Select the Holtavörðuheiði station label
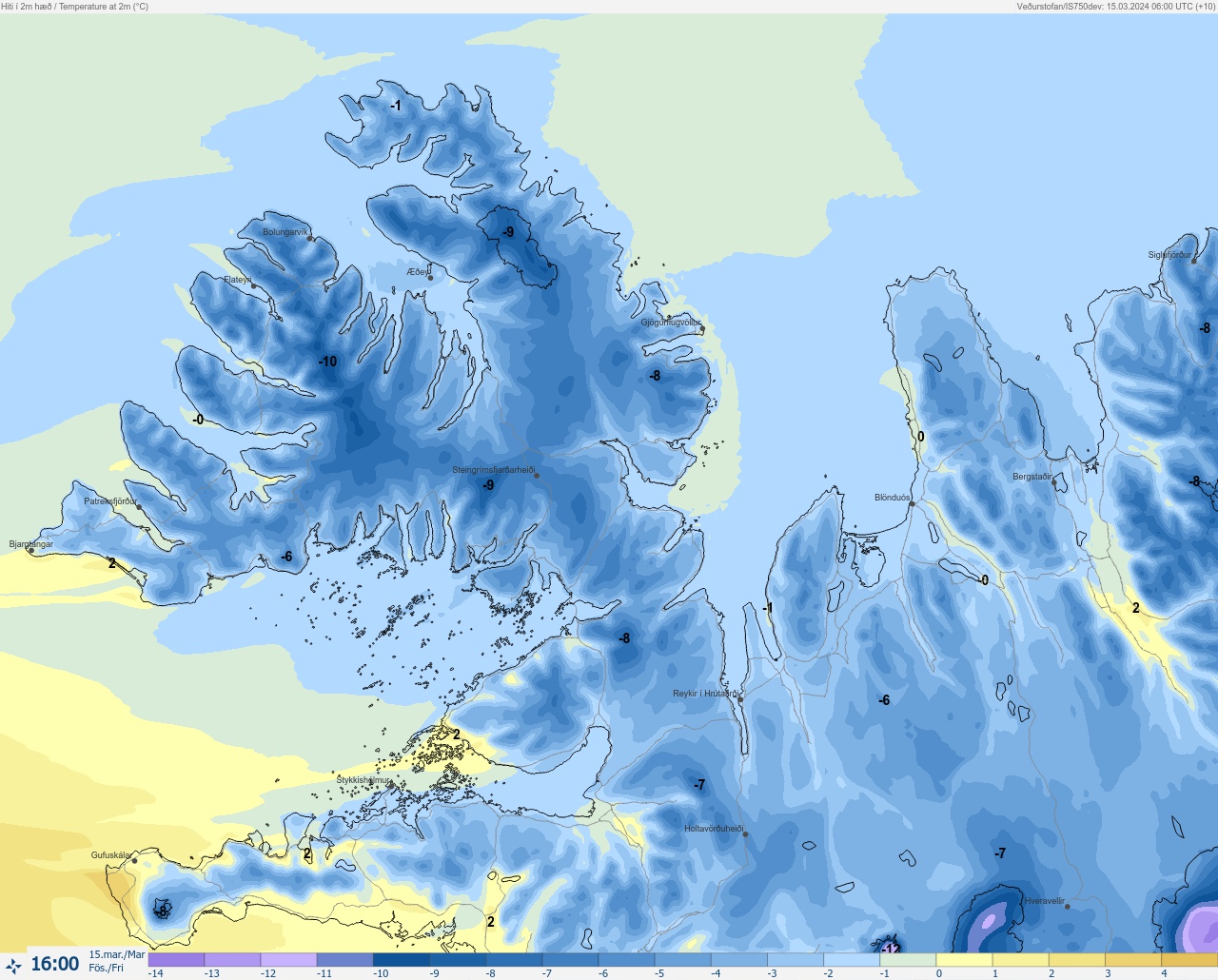 (714, 829)
